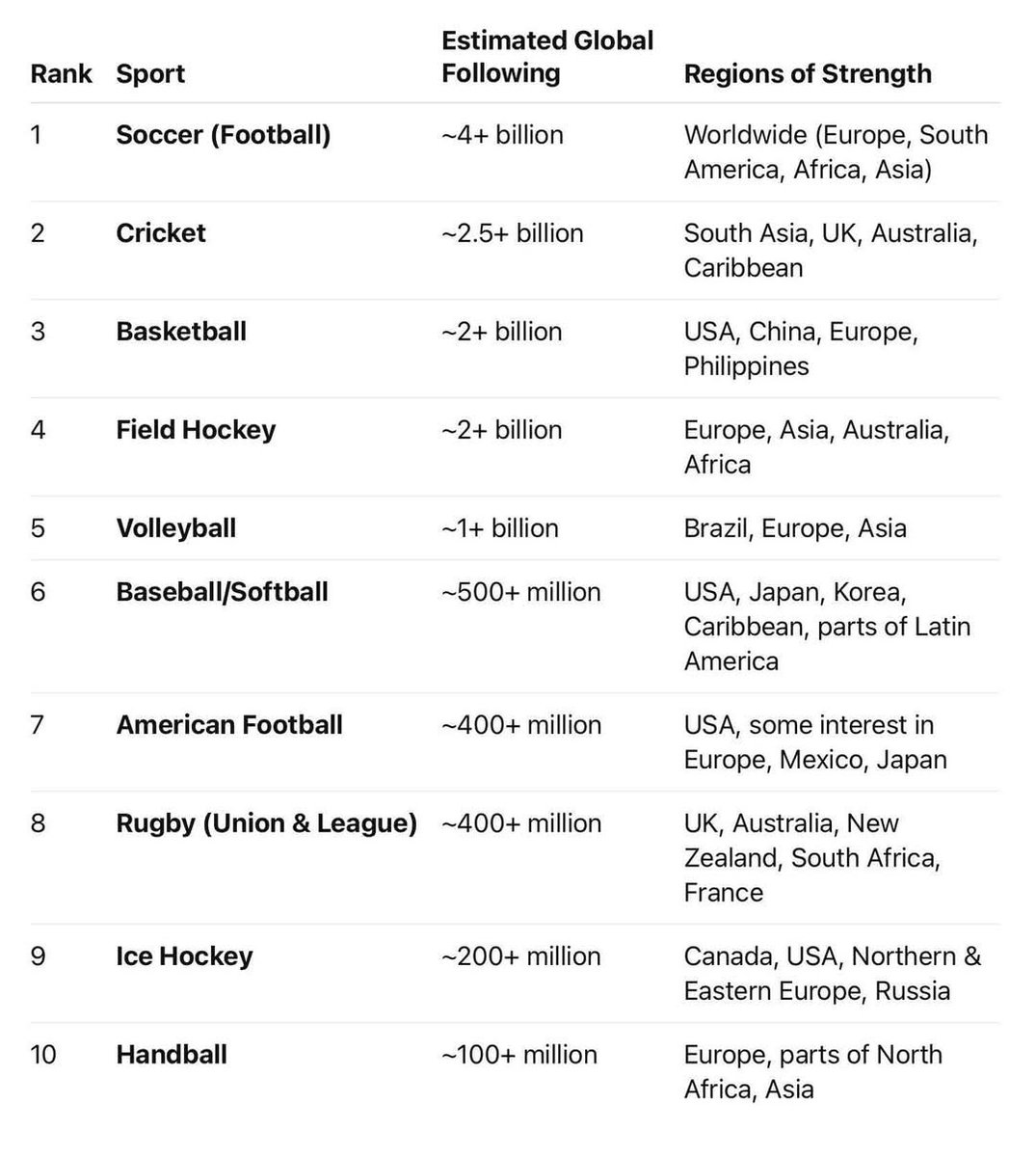This screenshot has width=1036, height=1157.
Task: Select the Estimated Global Following header
Action: point(547,57)
